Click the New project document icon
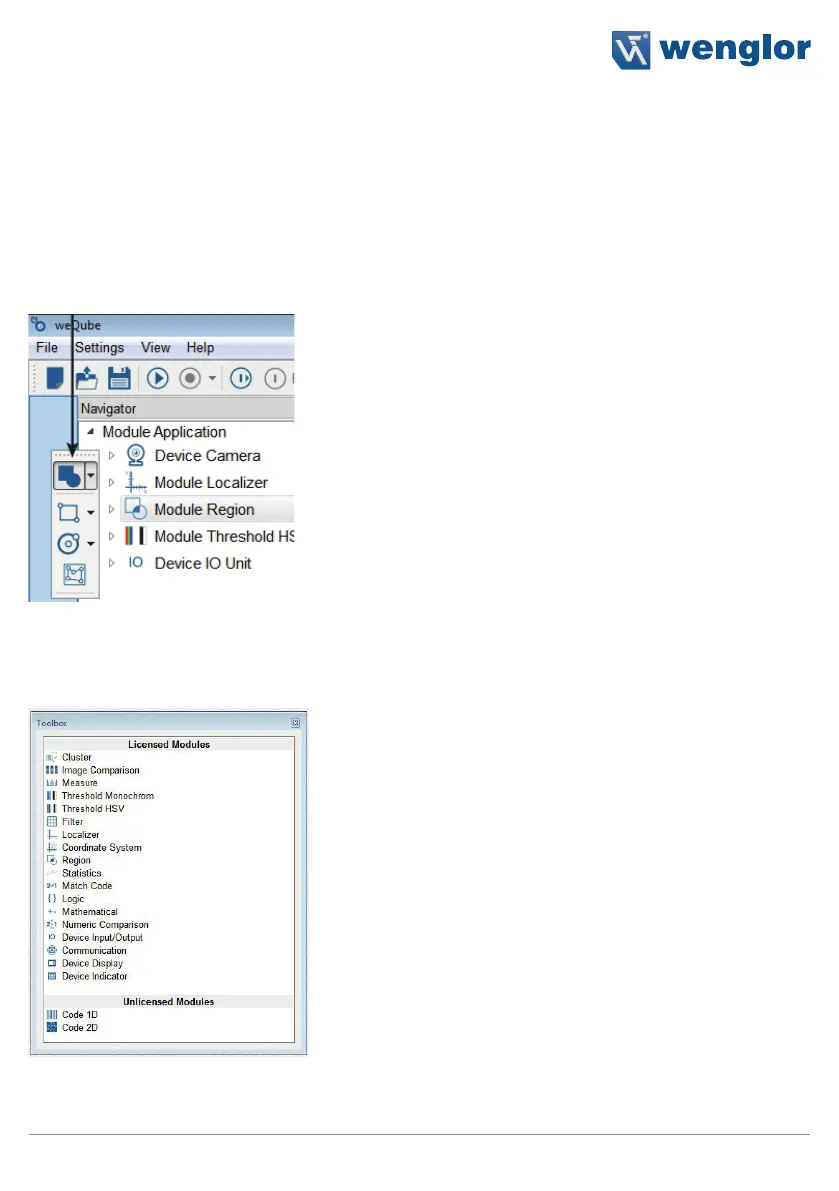 tap(55, 378)
